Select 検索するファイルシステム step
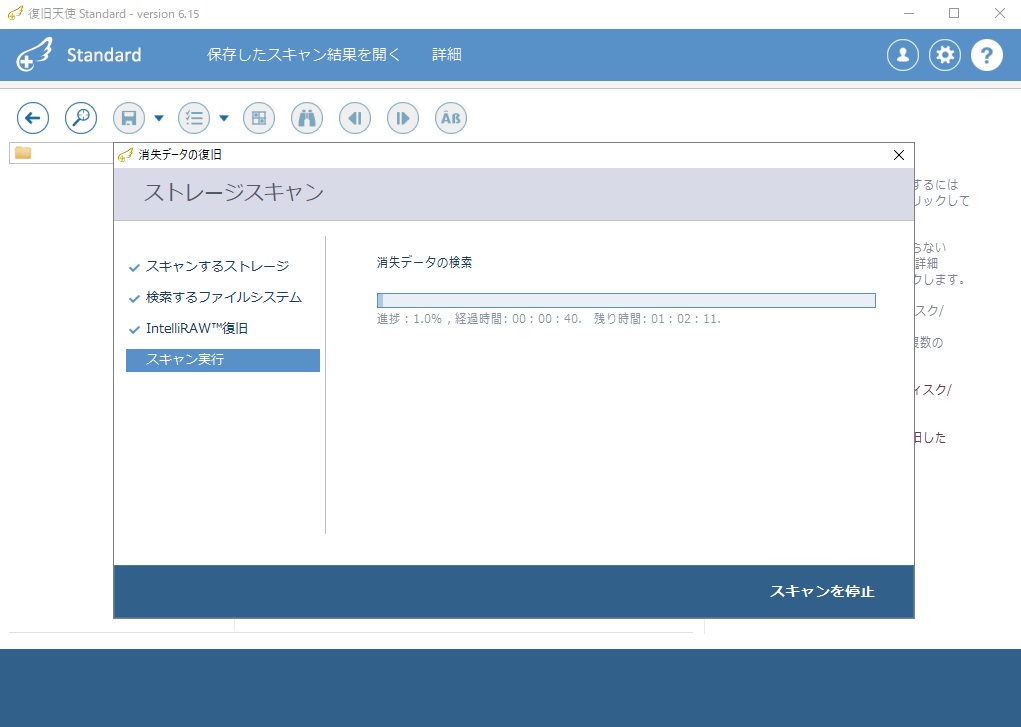 point(224,298)
